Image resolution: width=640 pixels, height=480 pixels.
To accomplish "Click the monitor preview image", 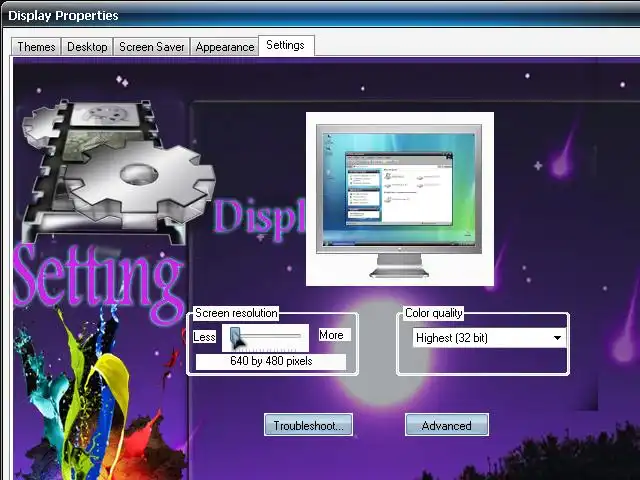I will click(400, 199).
